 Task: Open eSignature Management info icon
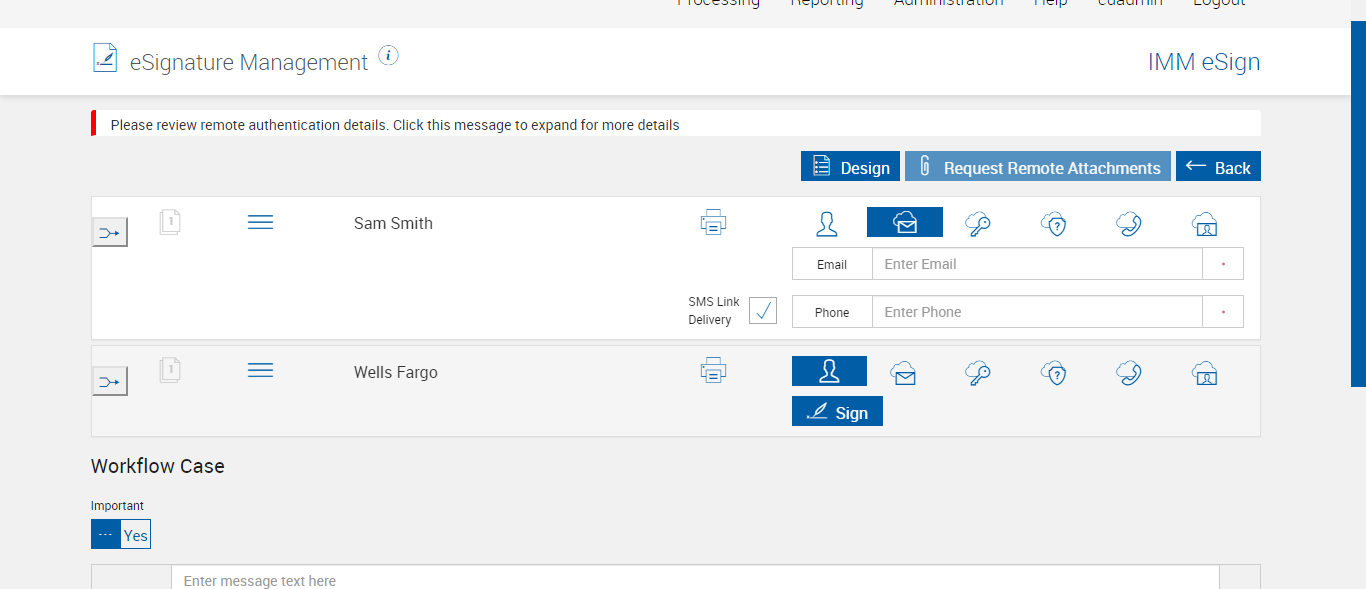pyautogui.click(x=389, y=55)
